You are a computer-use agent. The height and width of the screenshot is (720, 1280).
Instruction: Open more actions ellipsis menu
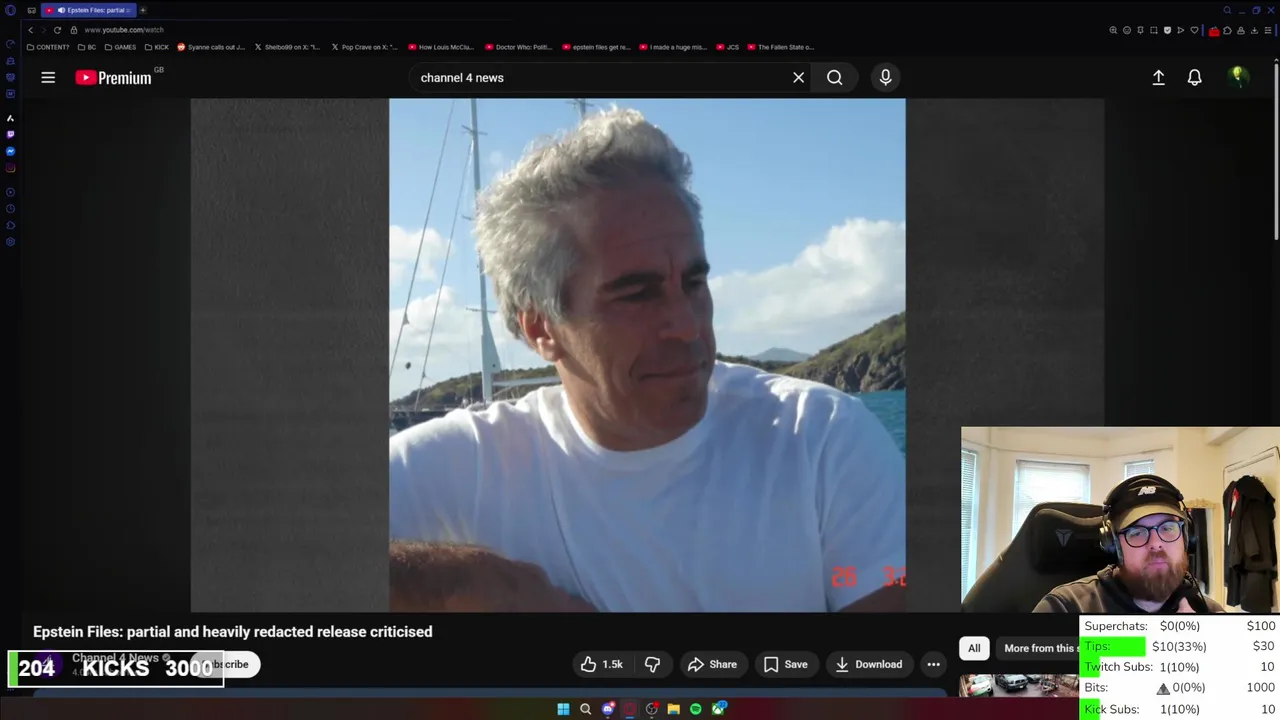(933, 664)
